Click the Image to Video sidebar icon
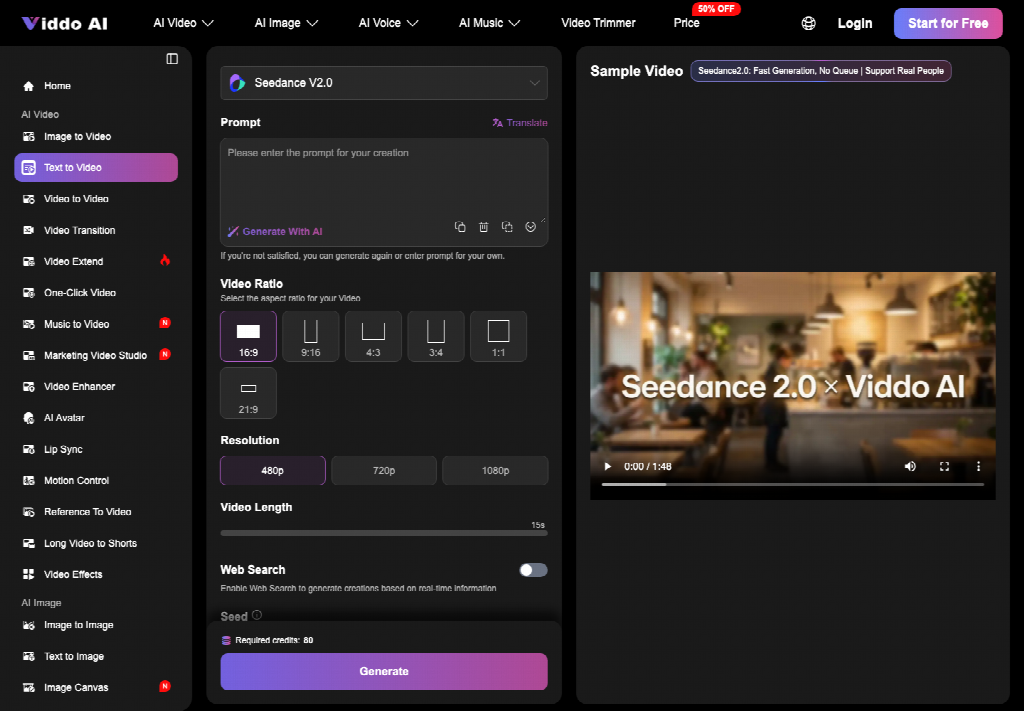 pos(29,136)
